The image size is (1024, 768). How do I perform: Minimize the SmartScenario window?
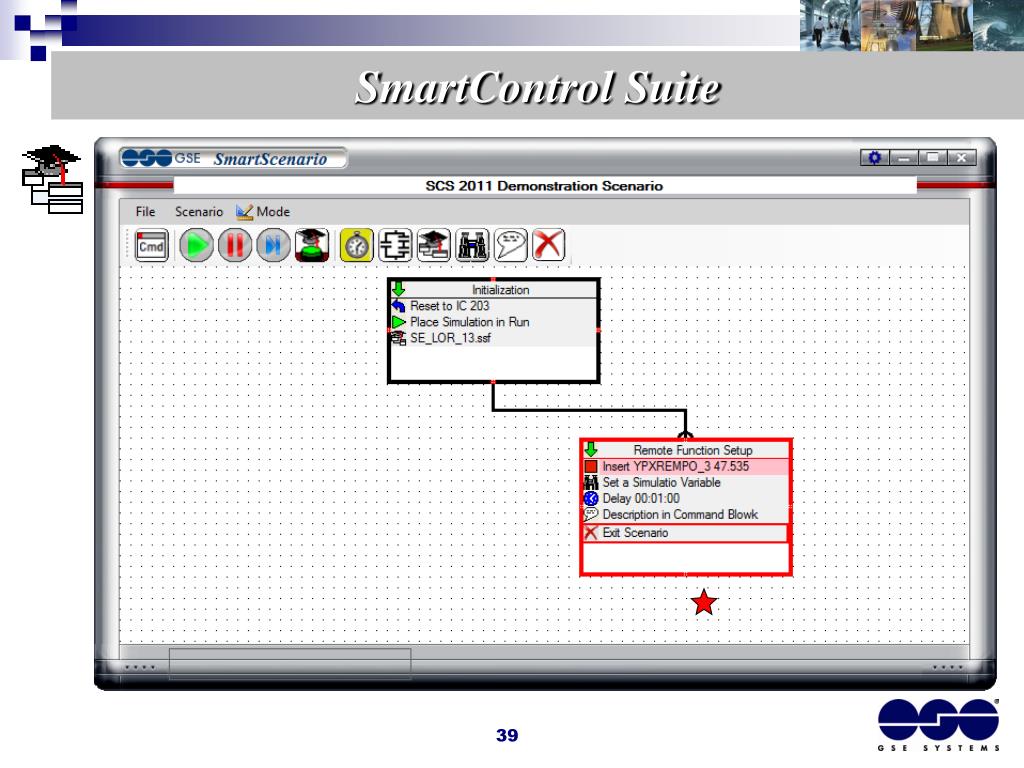pyautogui.click(x=904, y=157)
